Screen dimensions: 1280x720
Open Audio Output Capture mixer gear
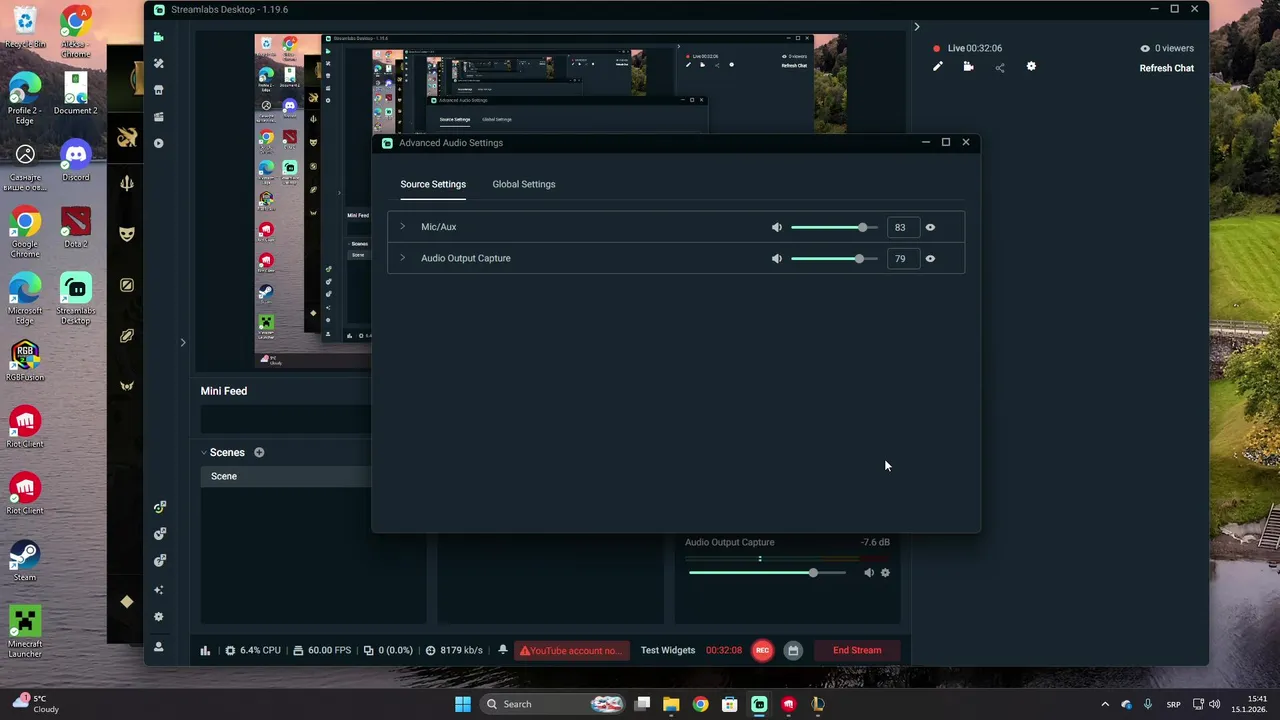pos(885,573)
